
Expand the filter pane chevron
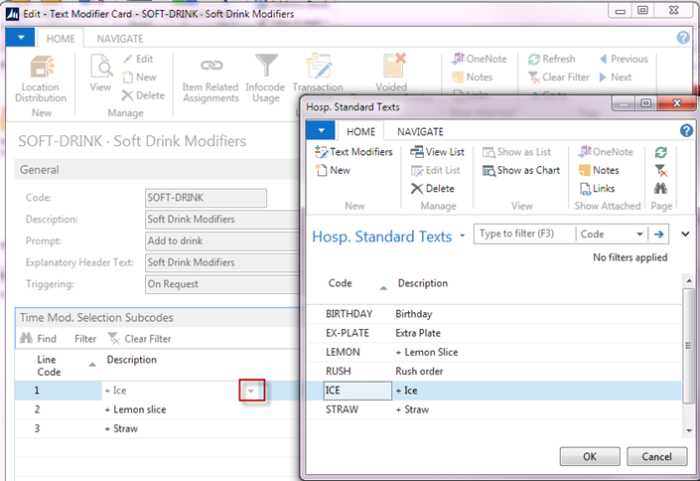[685, 234]
